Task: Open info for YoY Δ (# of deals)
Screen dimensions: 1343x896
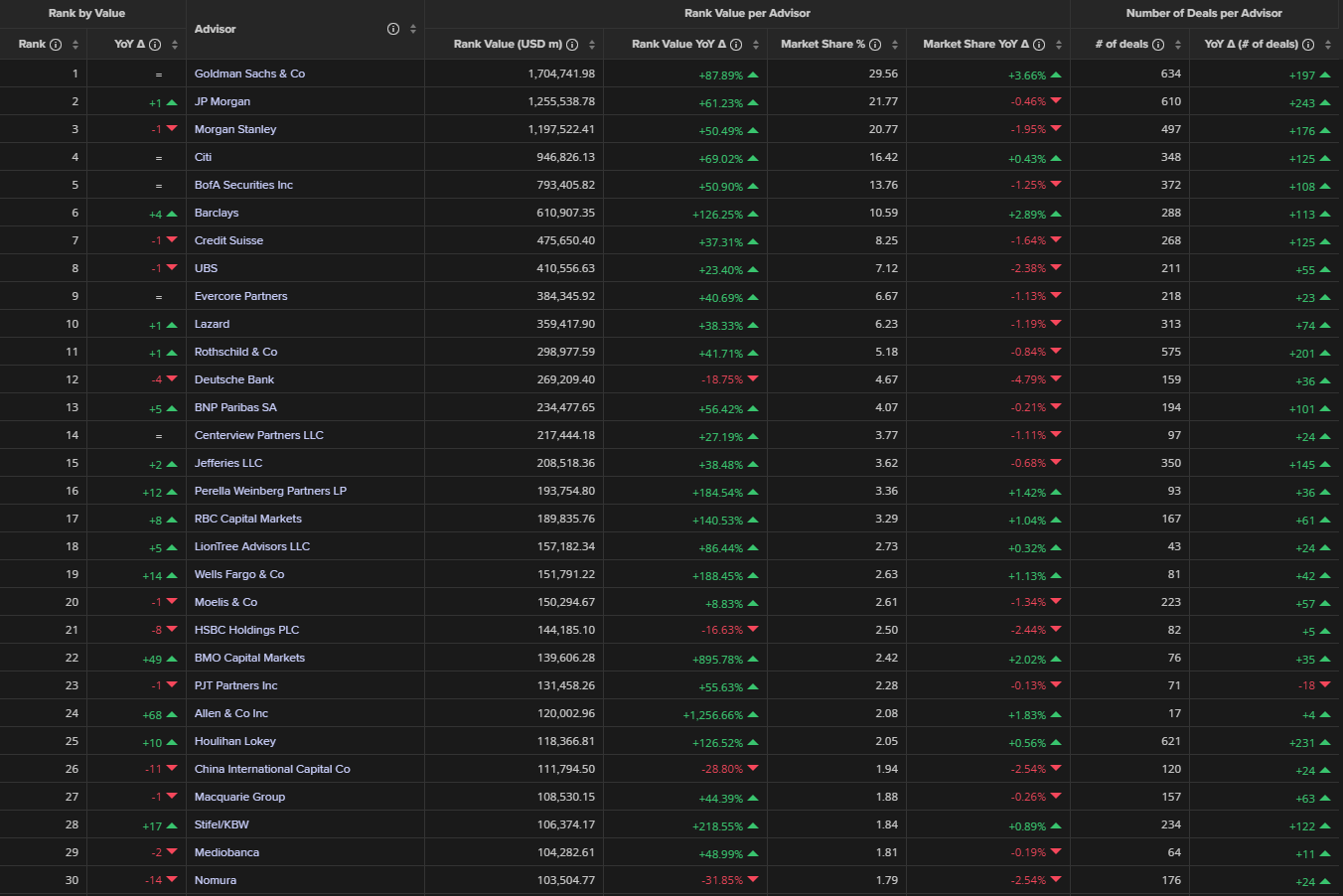Action: tap(1308, 45)
